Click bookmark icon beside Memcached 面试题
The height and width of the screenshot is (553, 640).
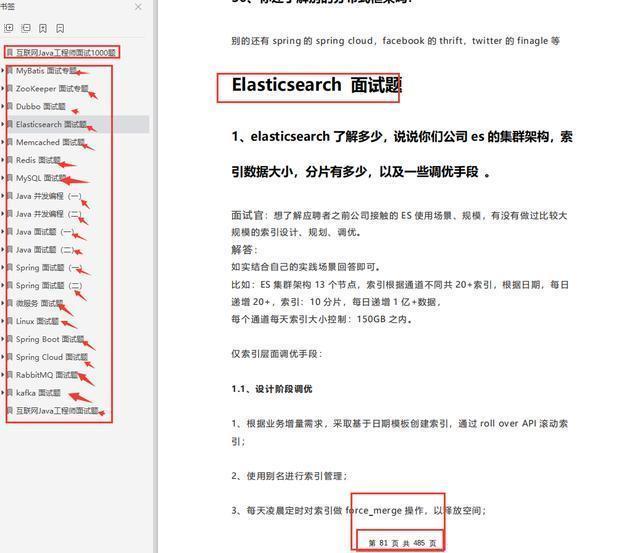coord(10,142)
